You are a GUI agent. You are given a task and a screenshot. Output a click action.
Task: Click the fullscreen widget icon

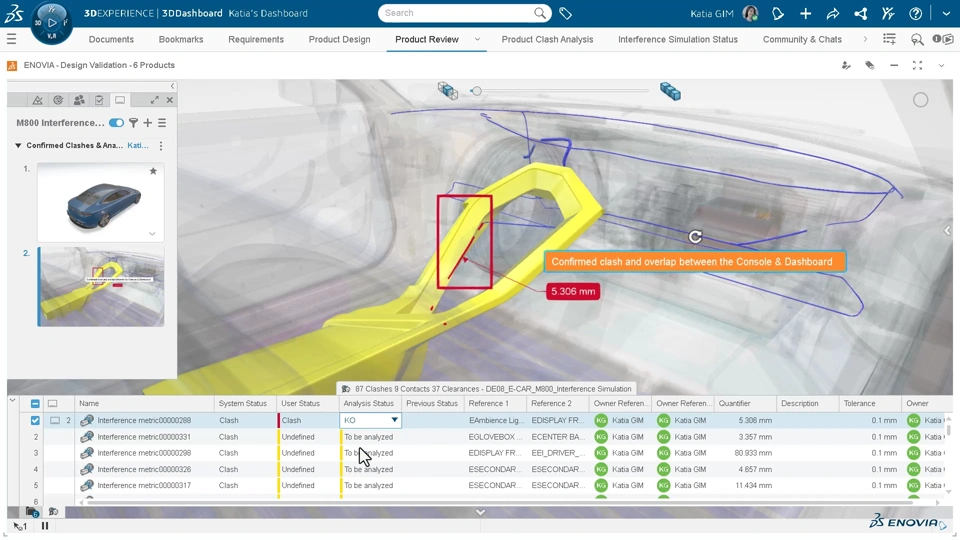point(917,65)
